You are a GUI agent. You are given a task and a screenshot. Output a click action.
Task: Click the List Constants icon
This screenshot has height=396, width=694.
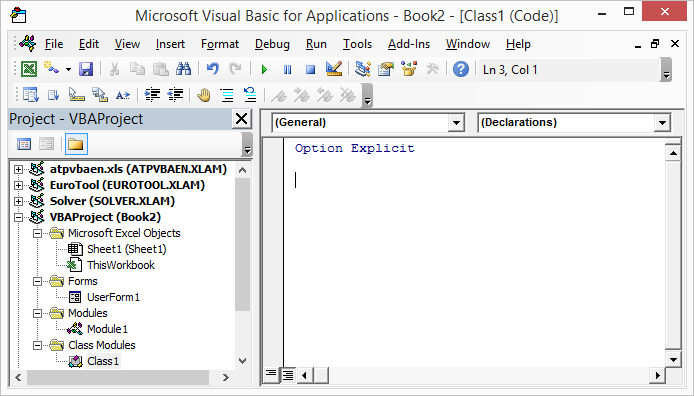pos(54,95)
